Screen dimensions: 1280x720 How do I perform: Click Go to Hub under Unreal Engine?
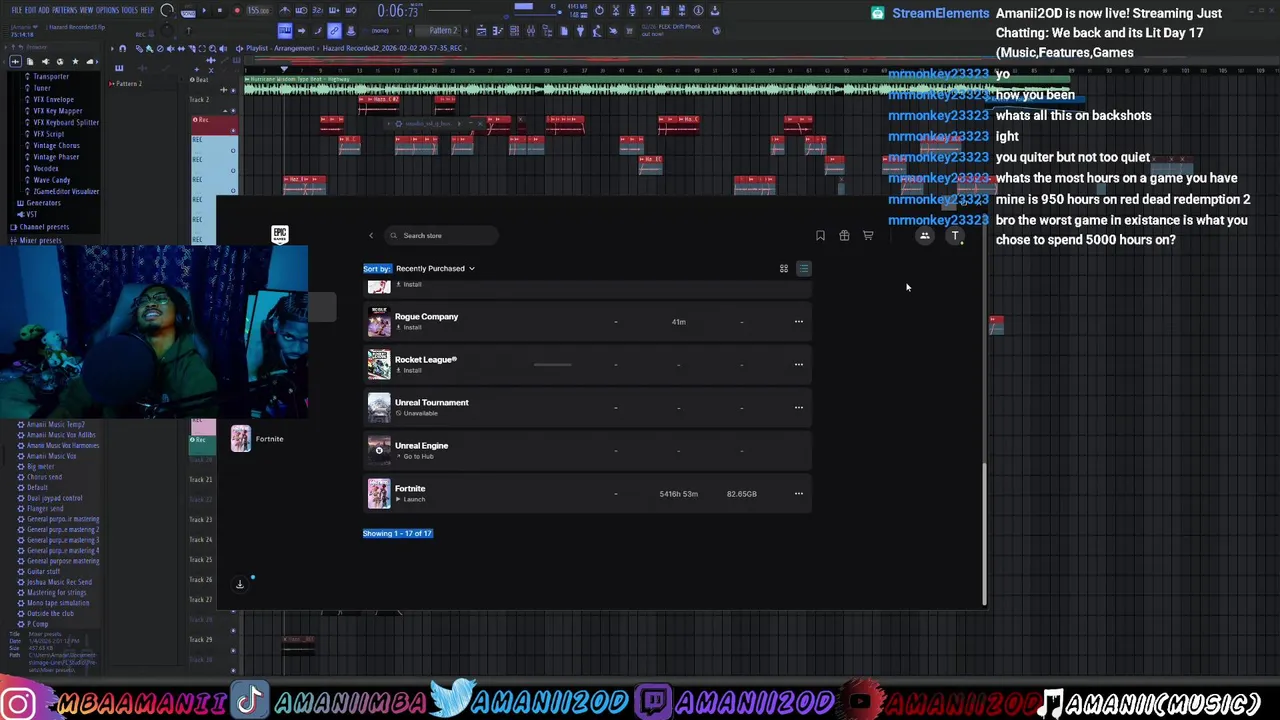(415, 456)
